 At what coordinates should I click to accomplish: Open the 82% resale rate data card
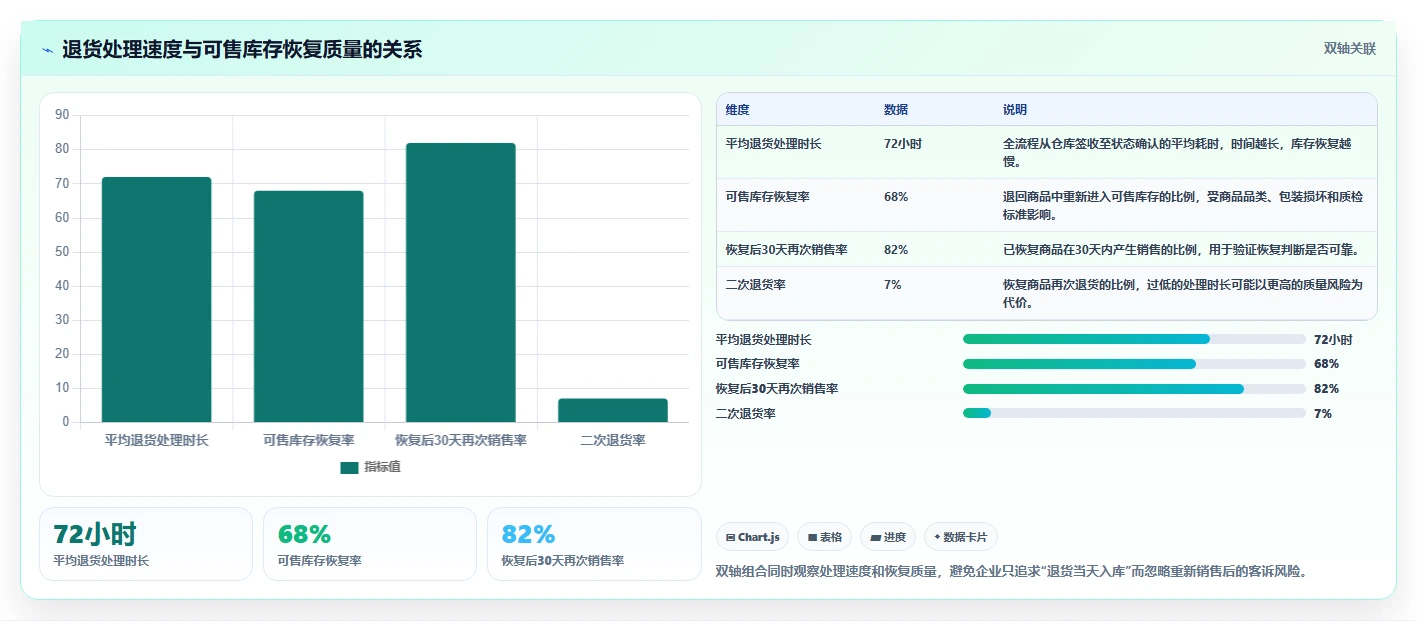click(594, 544)
